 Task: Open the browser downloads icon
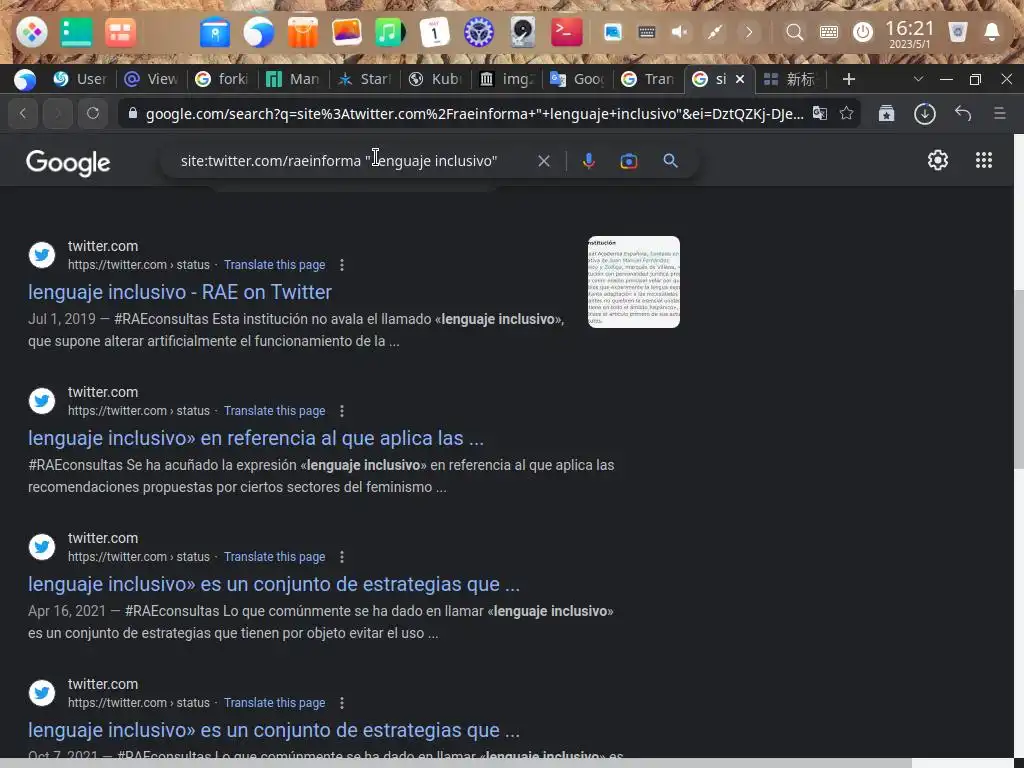click(925, 114)
